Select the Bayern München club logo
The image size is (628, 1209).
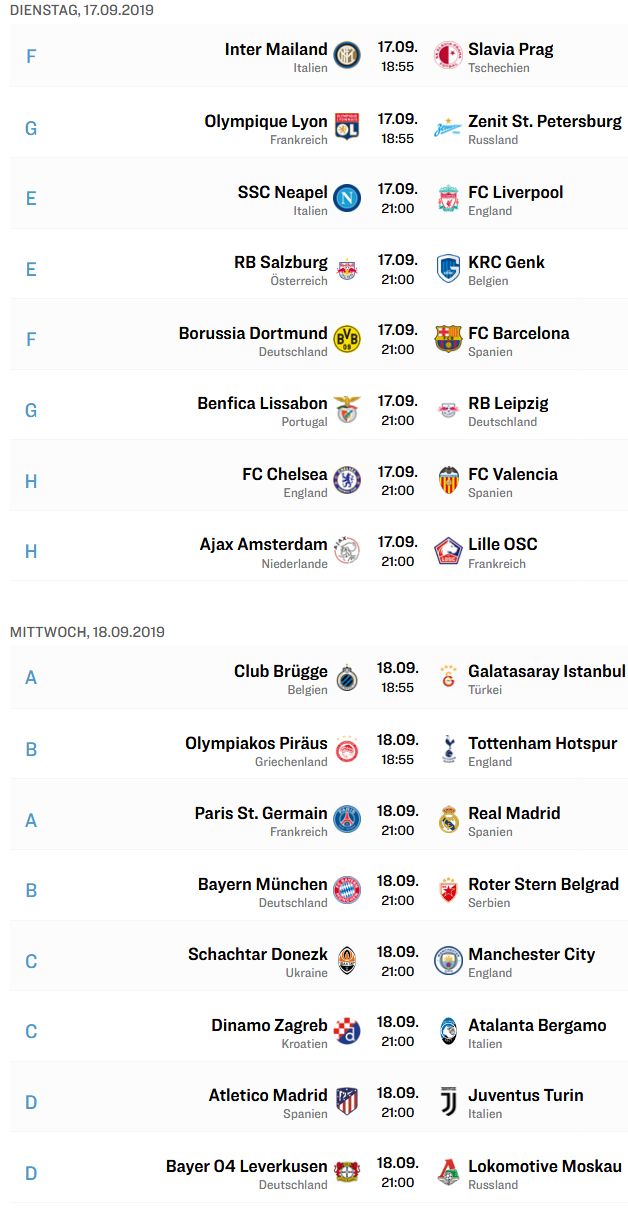pyautogui.click(x=347, y=890)
